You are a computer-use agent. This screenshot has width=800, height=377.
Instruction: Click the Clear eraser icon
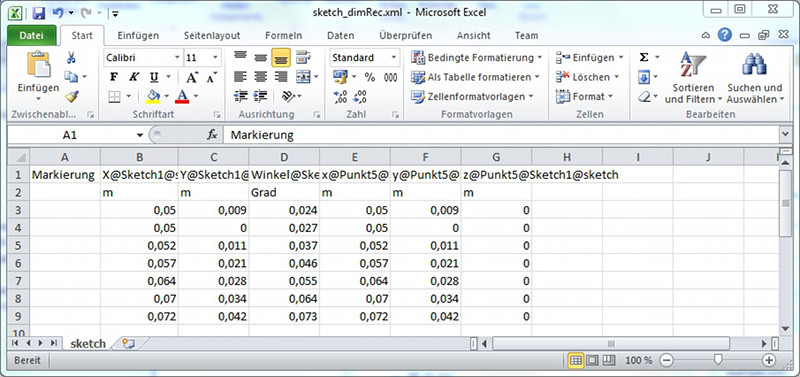[x=644, y=97]
